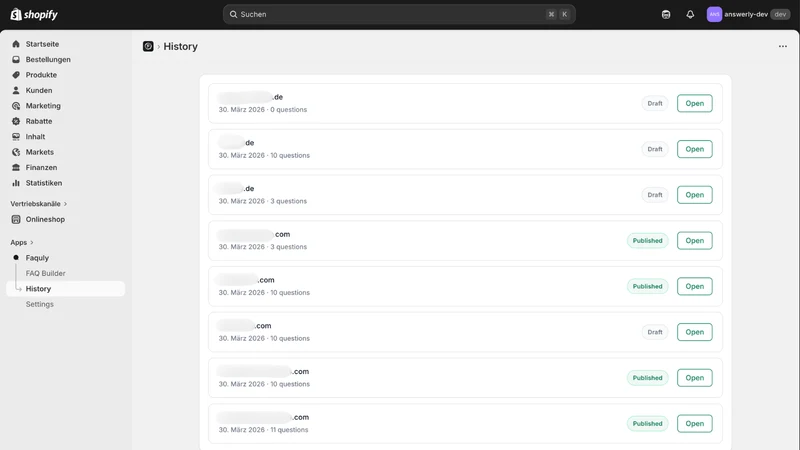Click Published badge on the 11 questions row

click(x=647, y=423)
